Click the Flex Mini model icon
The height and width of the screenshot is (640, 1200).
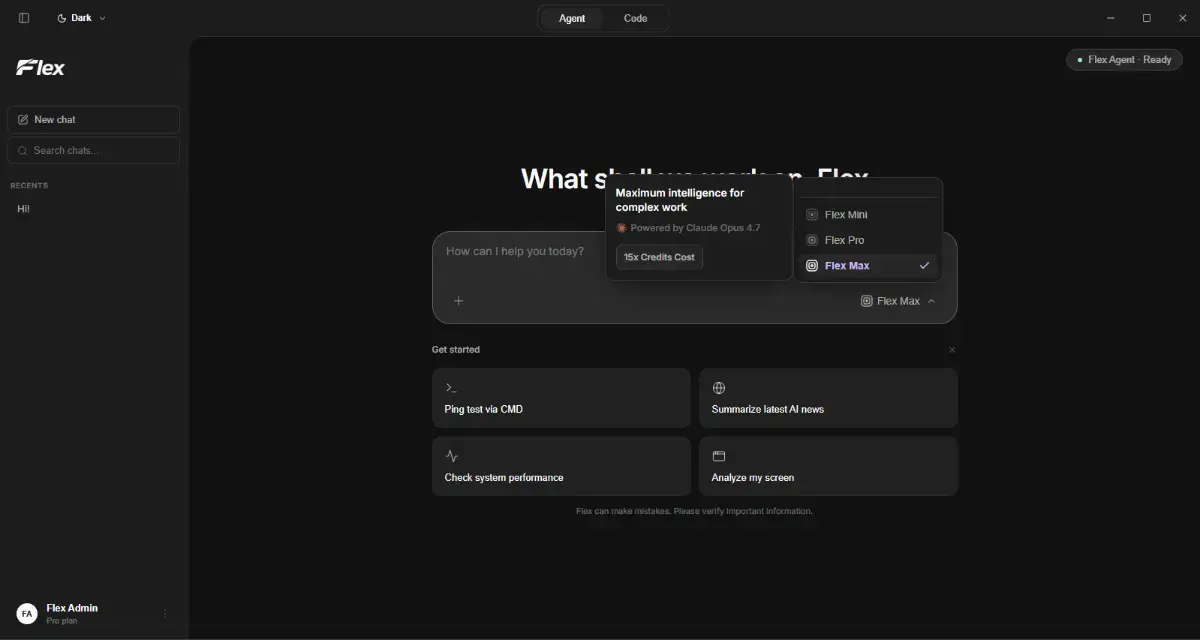pyautogui.click(x=812, y=215)
